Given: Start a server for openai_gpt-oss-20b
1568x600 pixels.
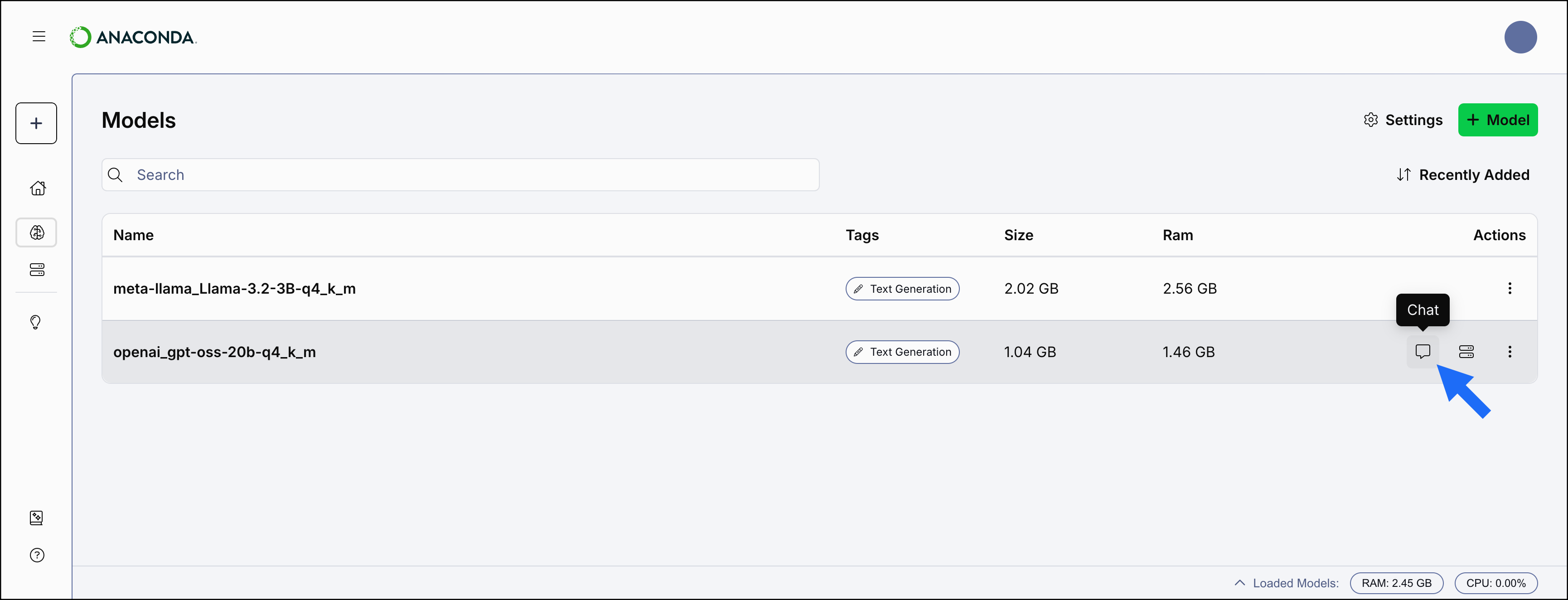Looking at the screenshot, I should 1466,352.
